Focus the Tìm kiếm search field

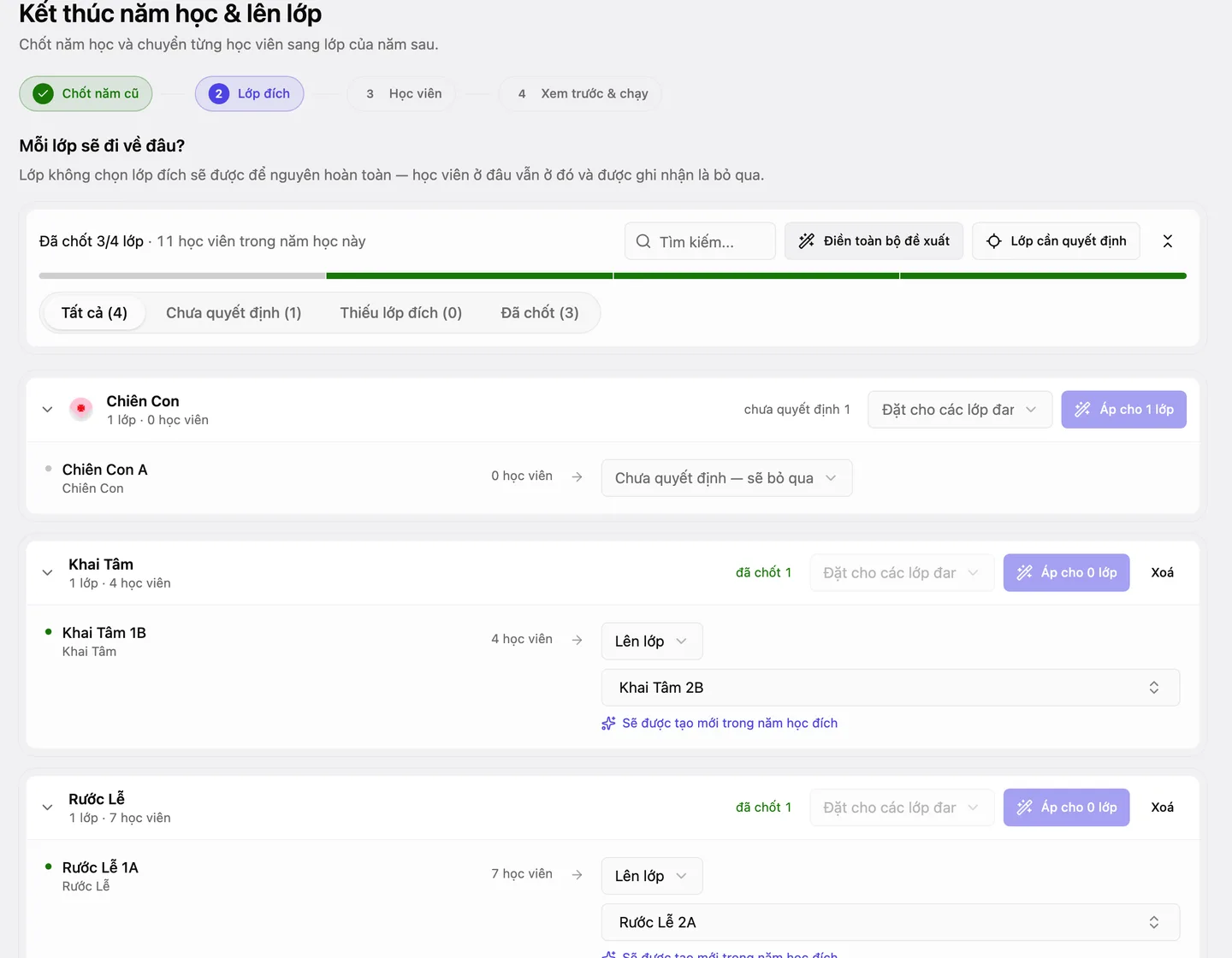(700, 241)
